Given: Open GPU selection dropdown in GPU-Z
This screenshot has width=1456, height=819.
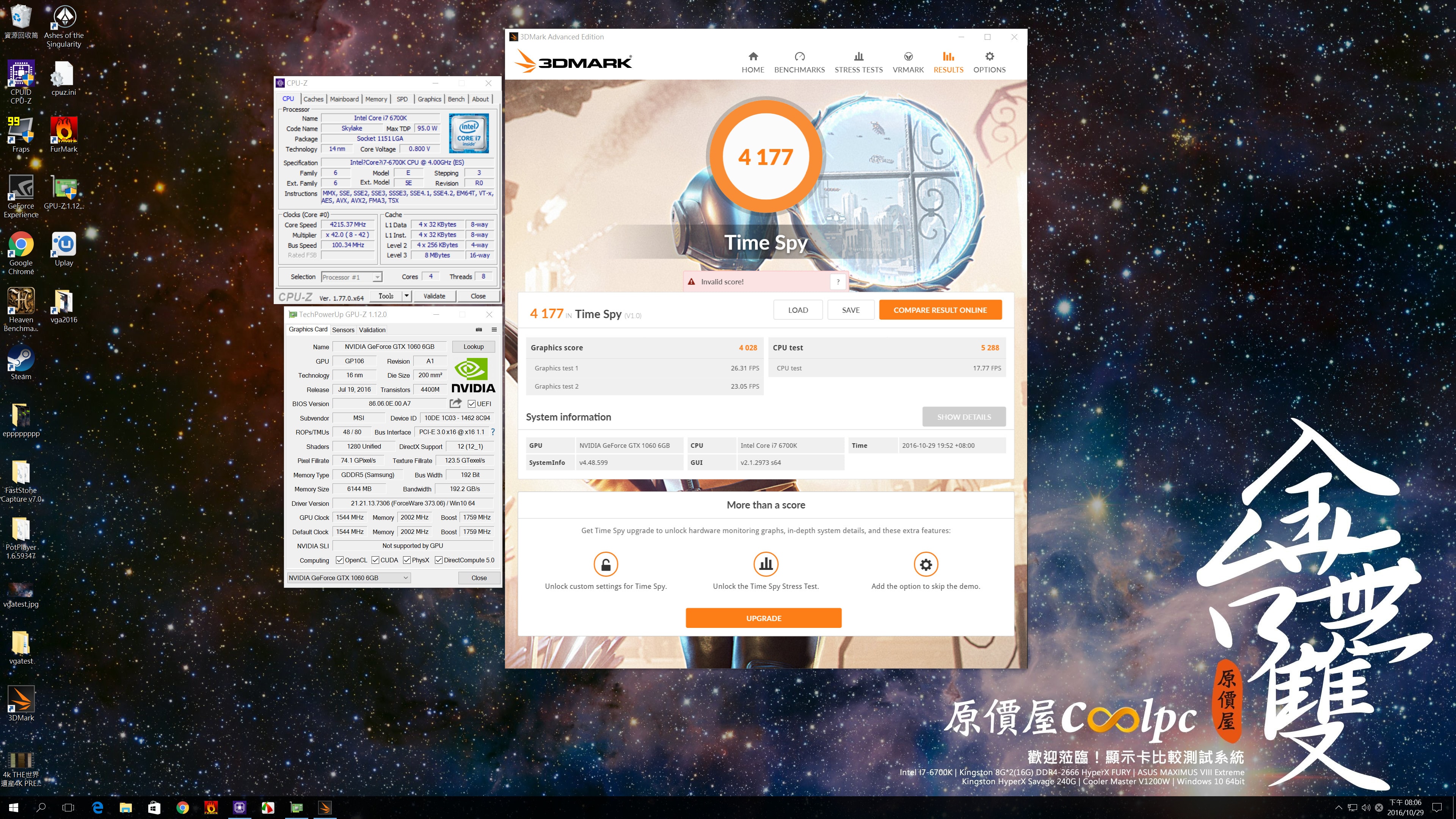Looking at the screenshot, I should click(349, 577).
